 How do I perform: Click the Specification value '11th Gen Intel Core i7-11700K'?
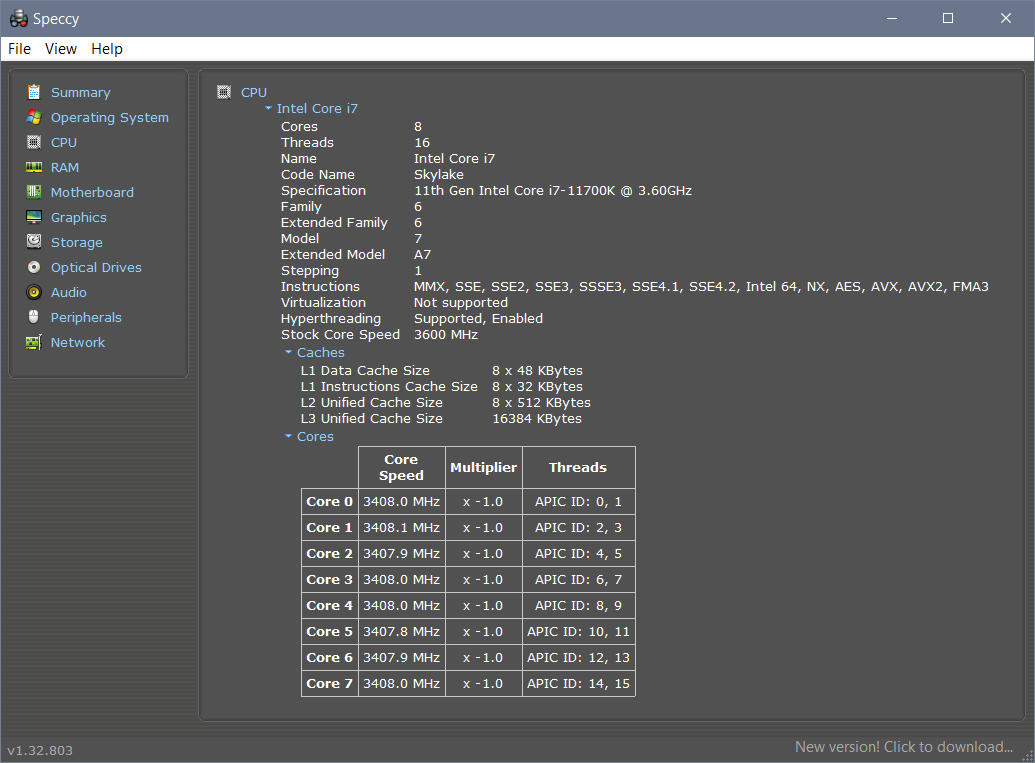(553, 191)
